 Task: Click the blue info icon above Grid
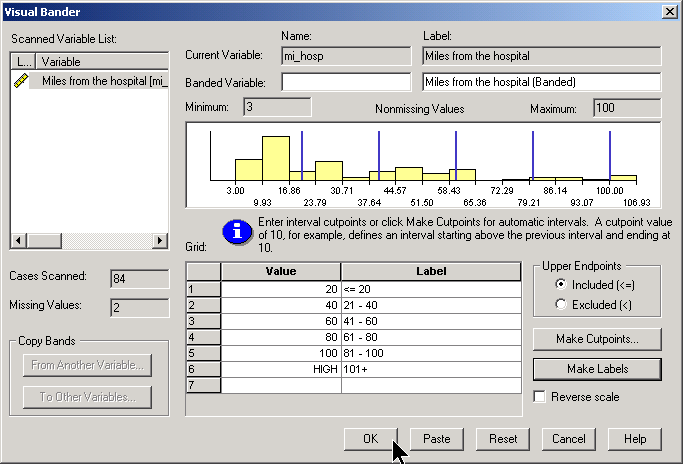tap(236, 232)
